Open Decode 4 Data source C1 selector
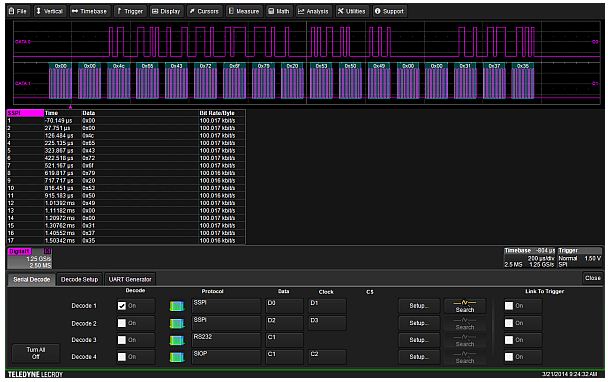The width and height of the screenshot is (608, 382). coord(284,357)
